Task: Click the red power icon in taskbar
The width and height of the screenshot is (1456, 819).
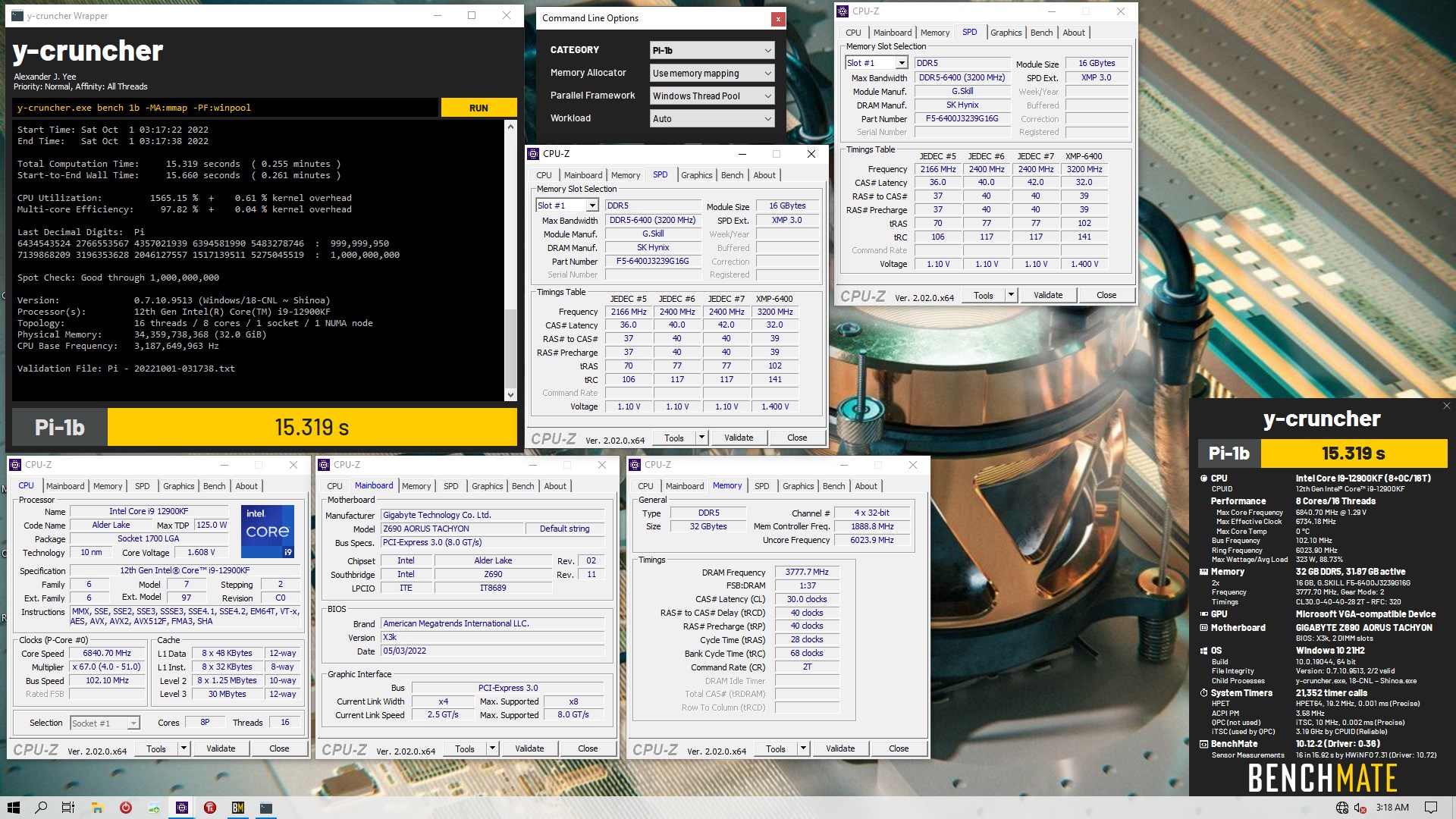Action: pyautogui.click(x=126, y=808)
